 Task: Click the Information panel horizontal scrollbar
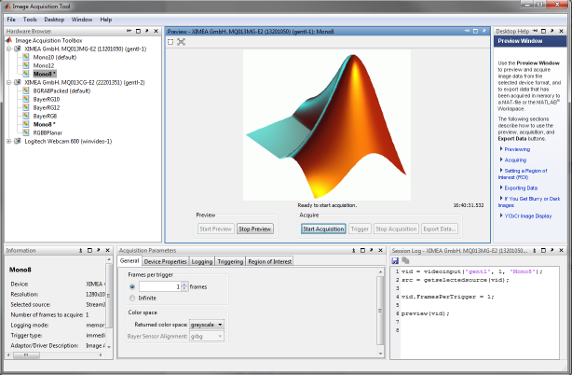point(54,355)
